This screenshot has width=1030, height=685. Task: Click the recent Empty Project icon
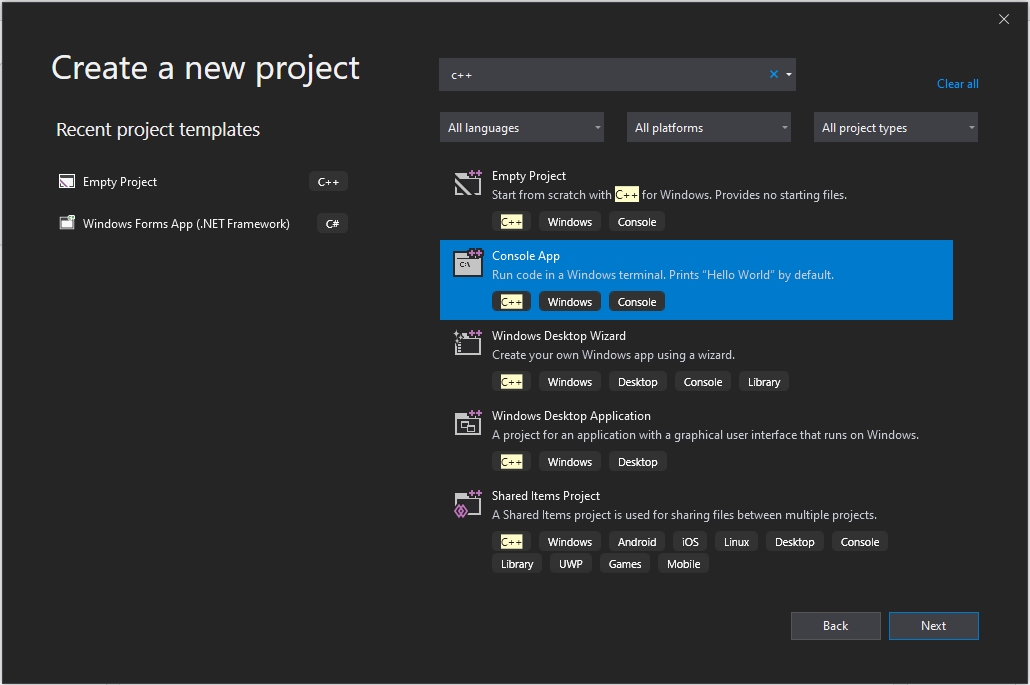67,182
